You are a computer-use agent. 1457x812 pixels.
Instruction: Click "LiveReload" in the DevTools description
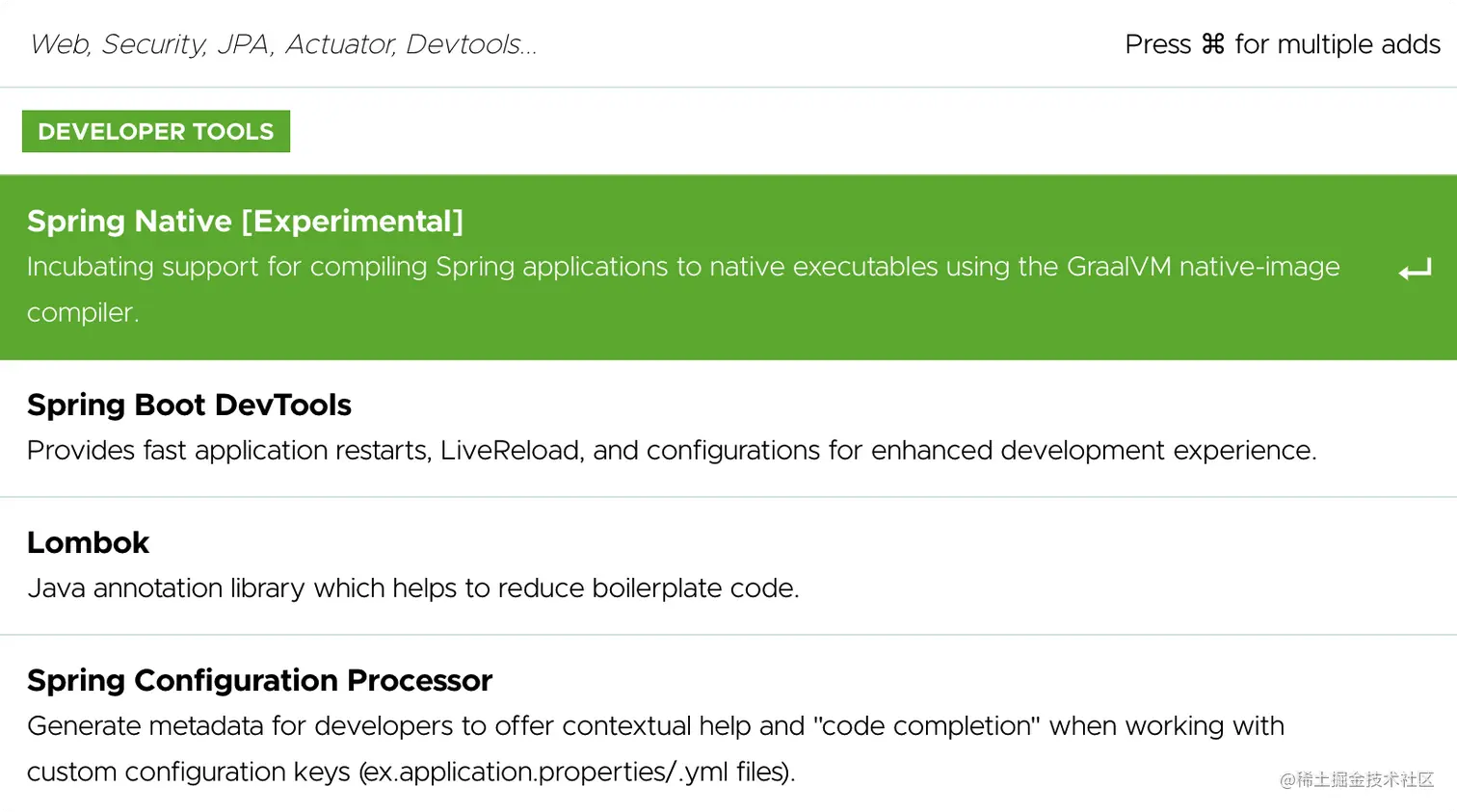511,451
